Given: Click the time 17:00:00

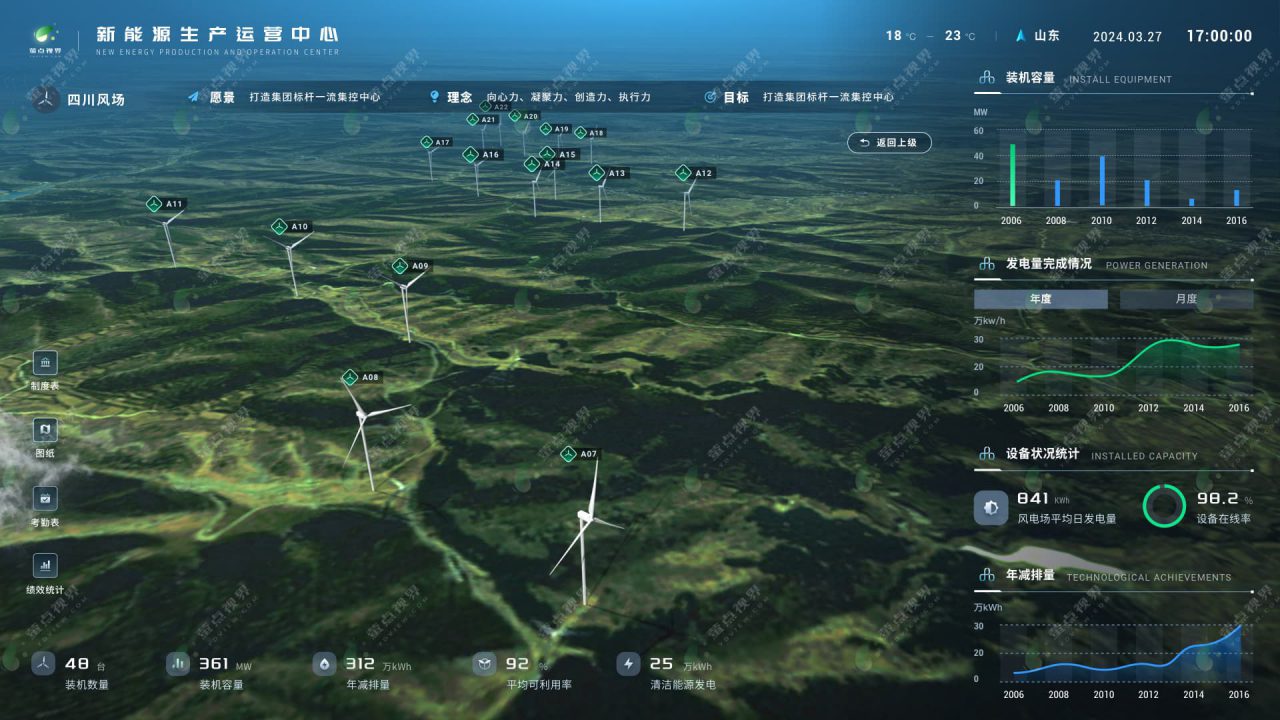Looking at the screenshot, I should [x=1219, y=36].
